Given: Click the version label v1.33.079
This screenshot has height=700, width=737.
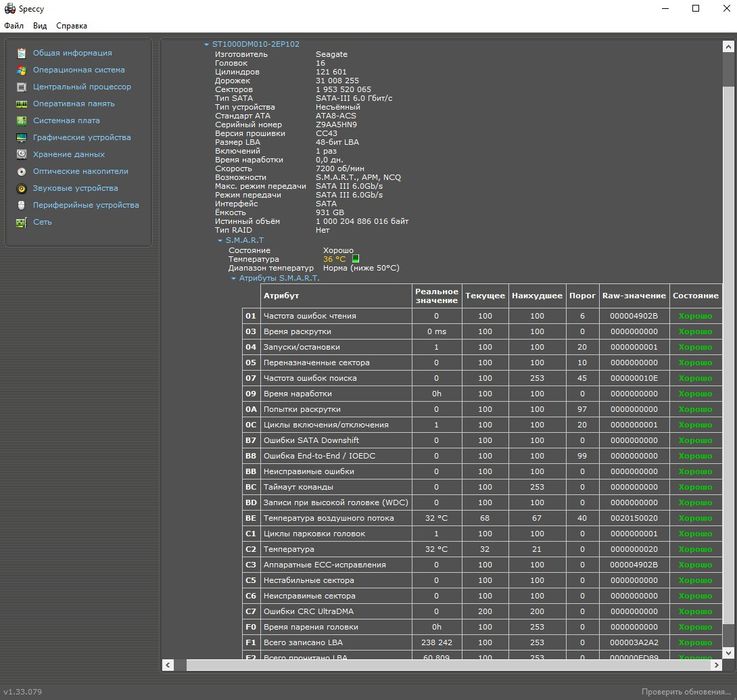Looking at the screenshot, I should pos(23,692).
